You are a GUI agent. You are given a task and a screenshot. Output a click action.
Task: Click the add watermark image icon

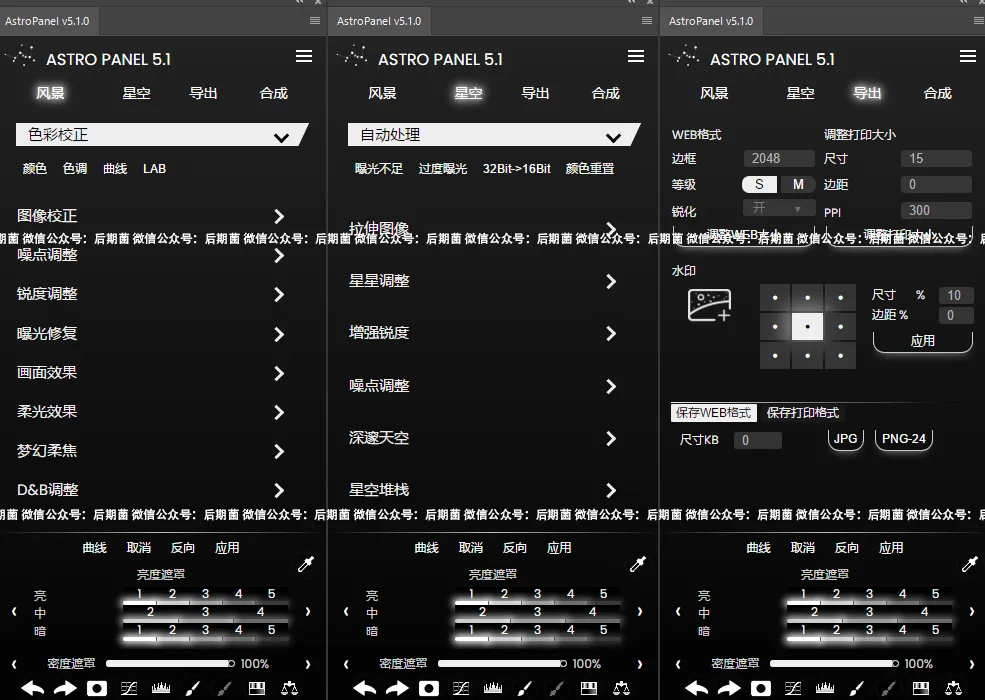[709, 305]
